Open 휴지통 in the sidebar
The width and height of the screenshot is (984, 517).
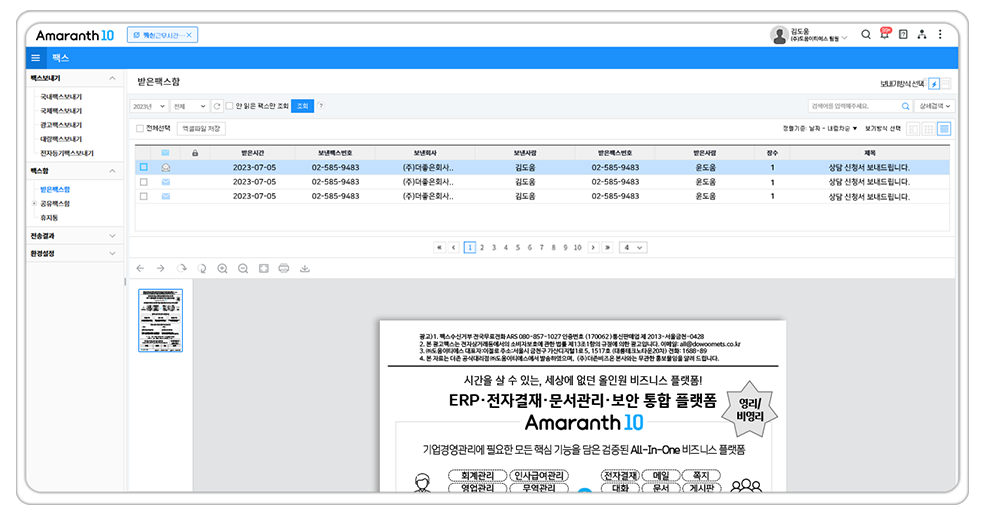49,218
